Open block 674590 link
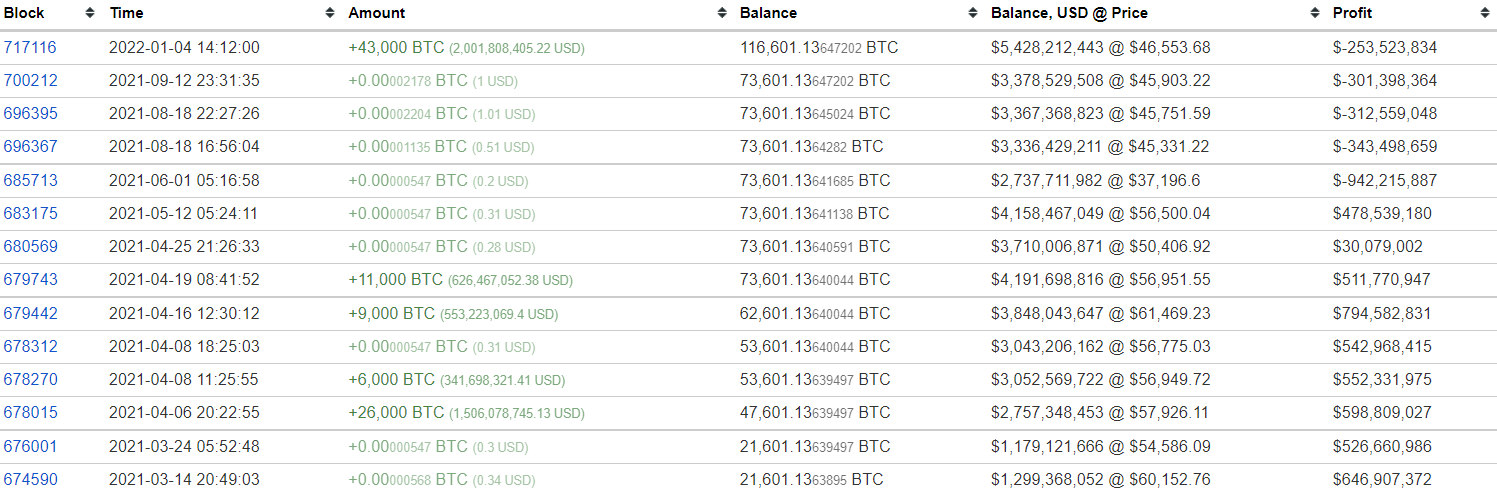The image size is (1497, 495). point(31,479)
